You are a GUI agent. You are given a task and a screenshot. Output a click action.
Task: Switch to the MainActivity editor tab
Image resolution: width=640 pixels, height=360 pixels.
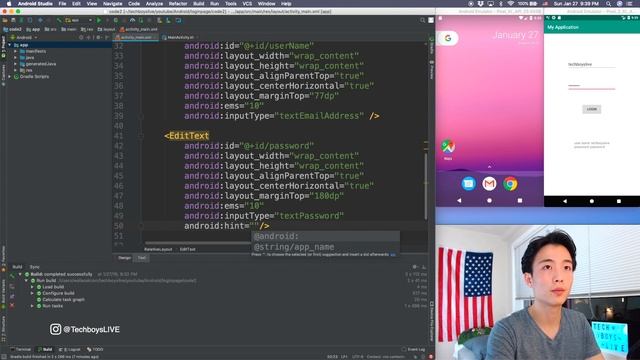tap(180, 38)
